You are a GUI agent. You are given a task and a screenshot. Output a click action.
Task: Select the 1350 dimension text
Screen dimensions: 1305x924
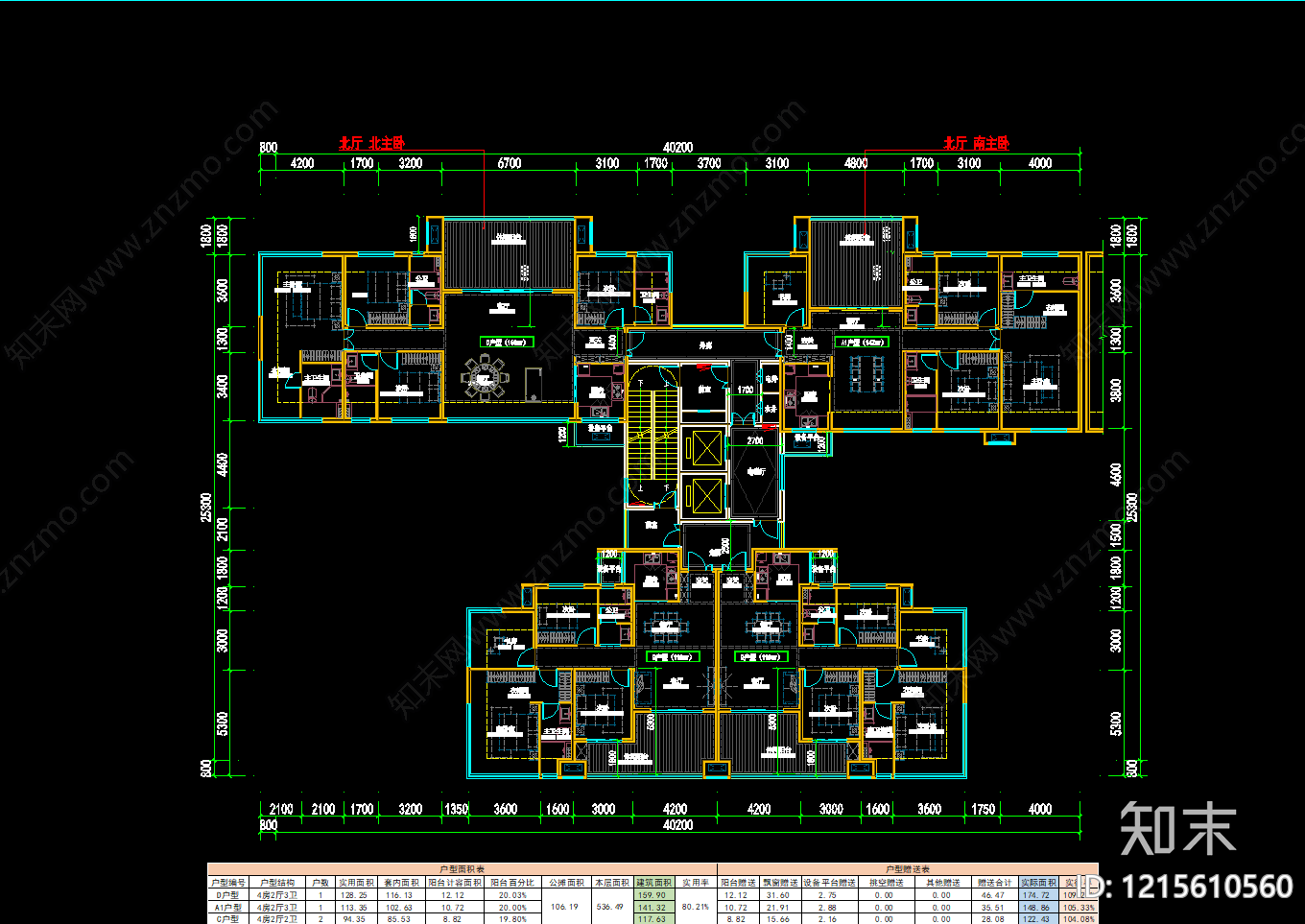pyautogui.click(x=456, y=809)
